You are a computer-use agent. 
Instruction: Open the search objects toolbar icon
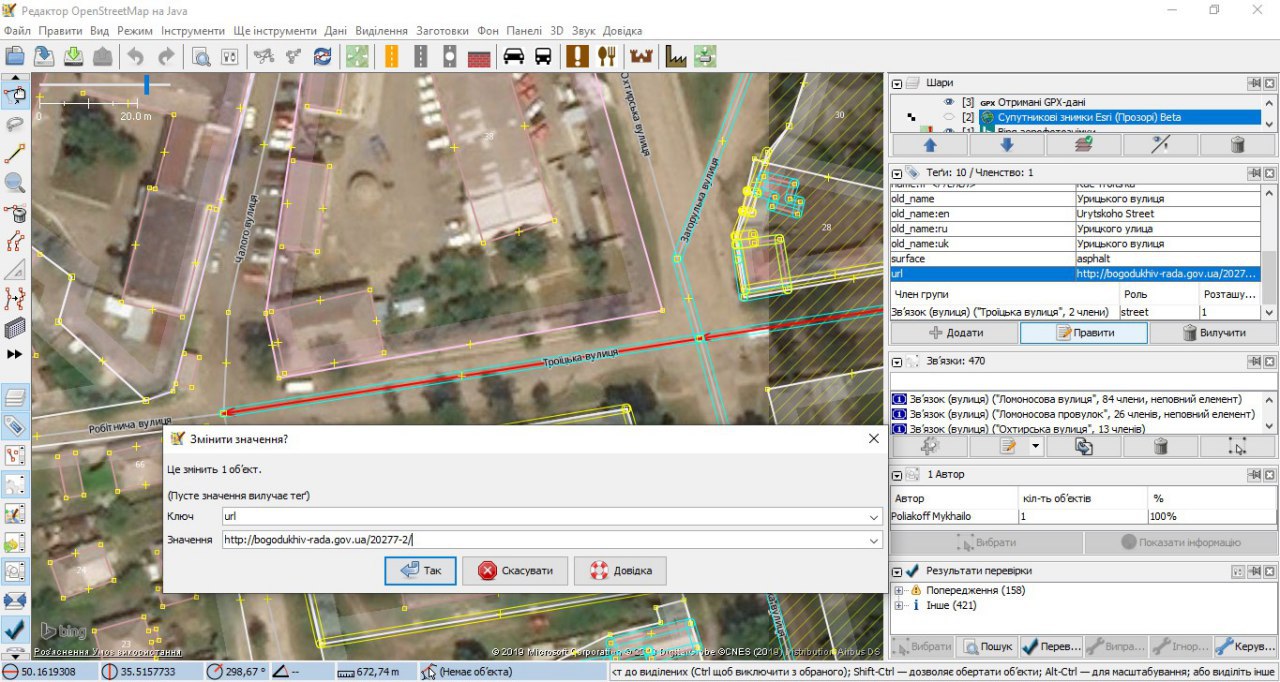click(201, 56)
